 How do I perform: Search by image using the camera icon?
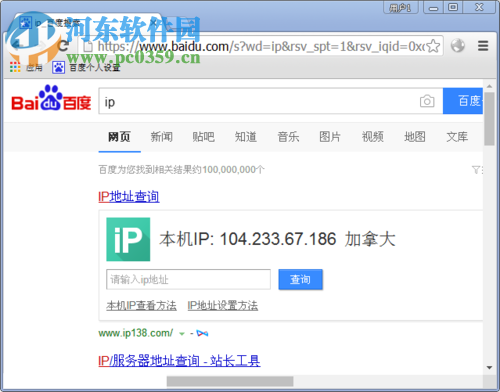pos(427,101)
